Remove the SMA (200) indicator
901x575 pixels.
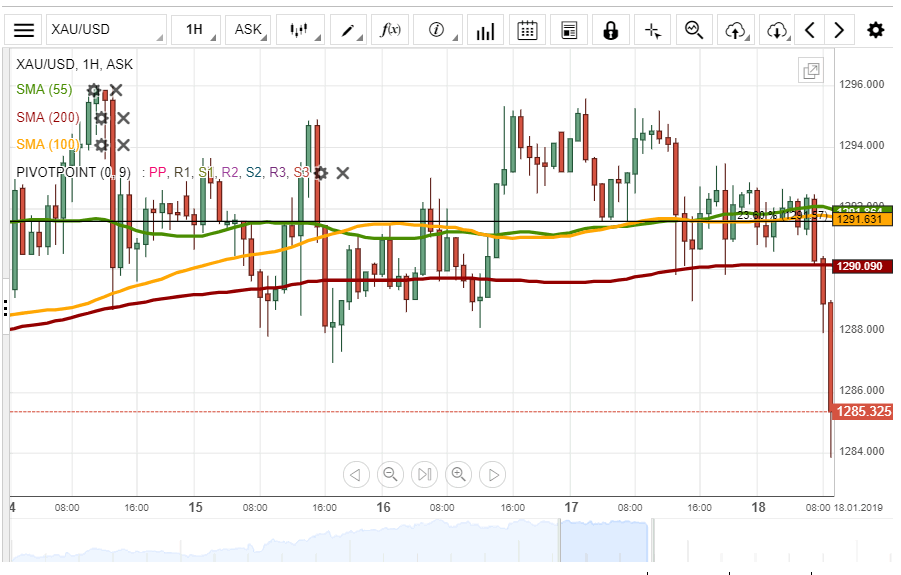point(124,118)
